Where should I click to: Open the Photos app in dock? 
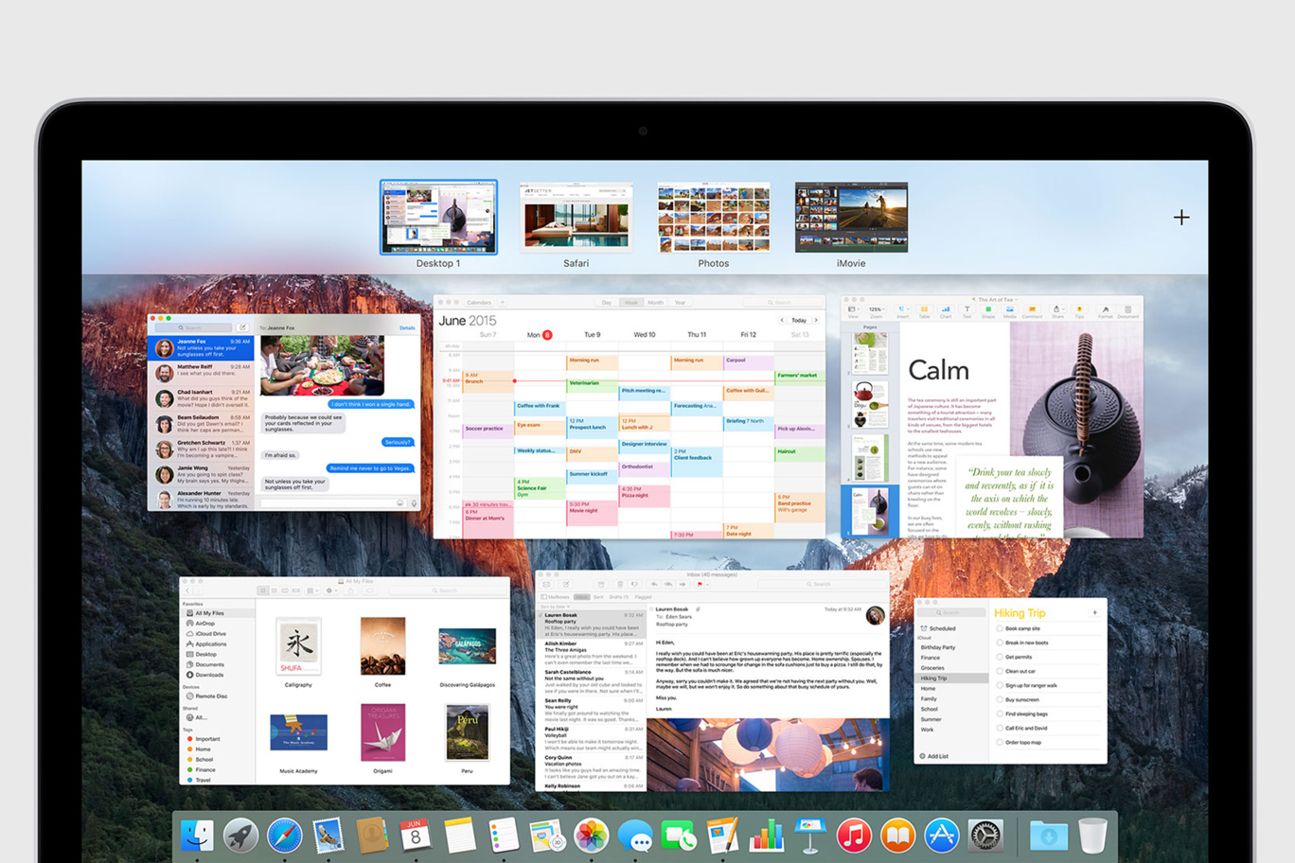pos(591,836)
